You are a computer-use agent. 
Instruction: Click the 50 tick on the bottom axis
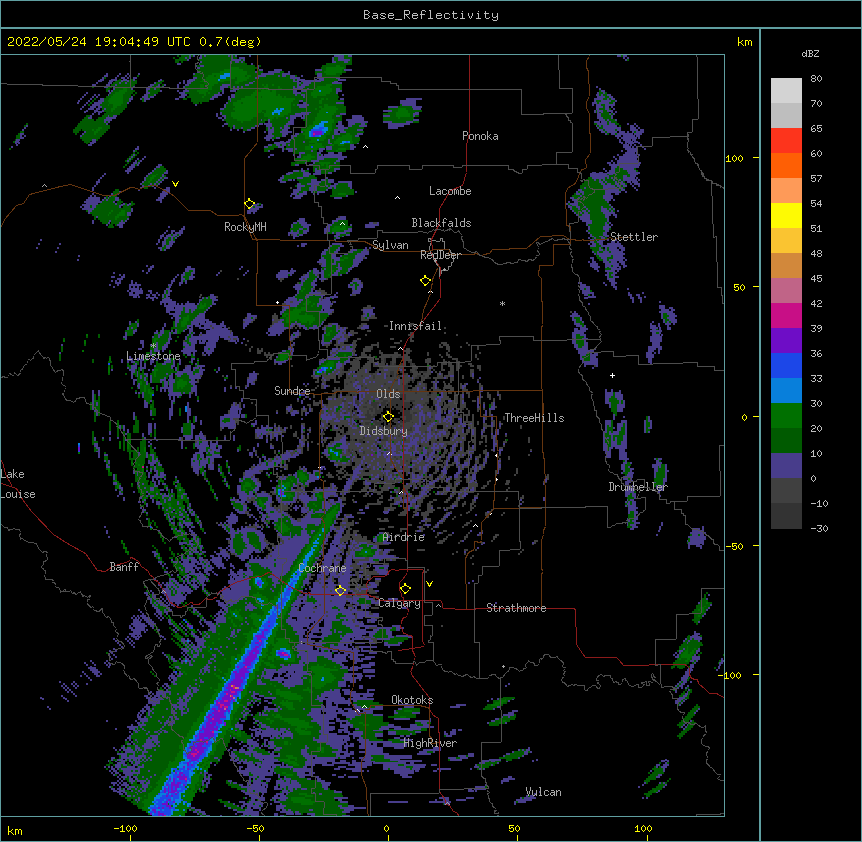tap(514, 828)
